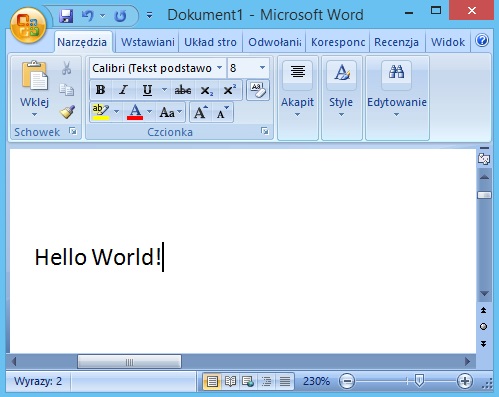Expand the Wklej paste options arrow
Viewport: 499px width, 397px height.
pyautogui.click(x=34, y=115)
